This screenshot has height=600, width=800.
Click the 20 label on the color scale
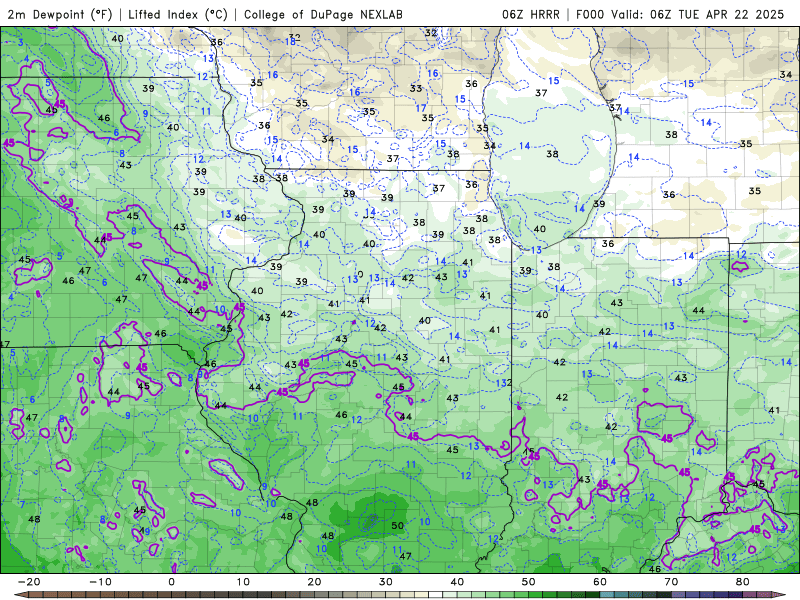(x=314, y=582)
